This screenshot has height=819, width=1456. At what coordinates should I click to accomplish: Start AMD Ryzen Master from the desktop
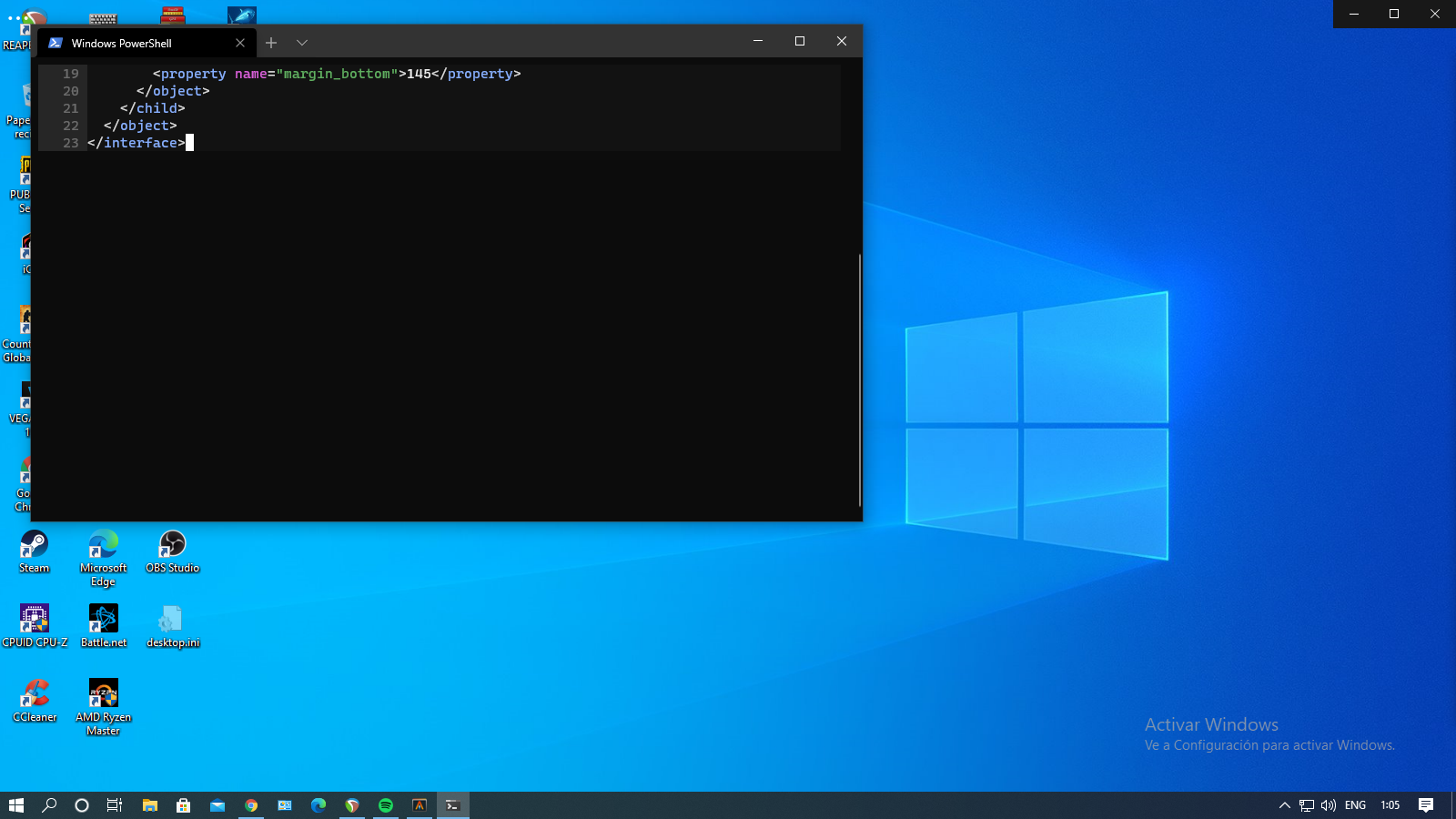[x=103, y=694]
